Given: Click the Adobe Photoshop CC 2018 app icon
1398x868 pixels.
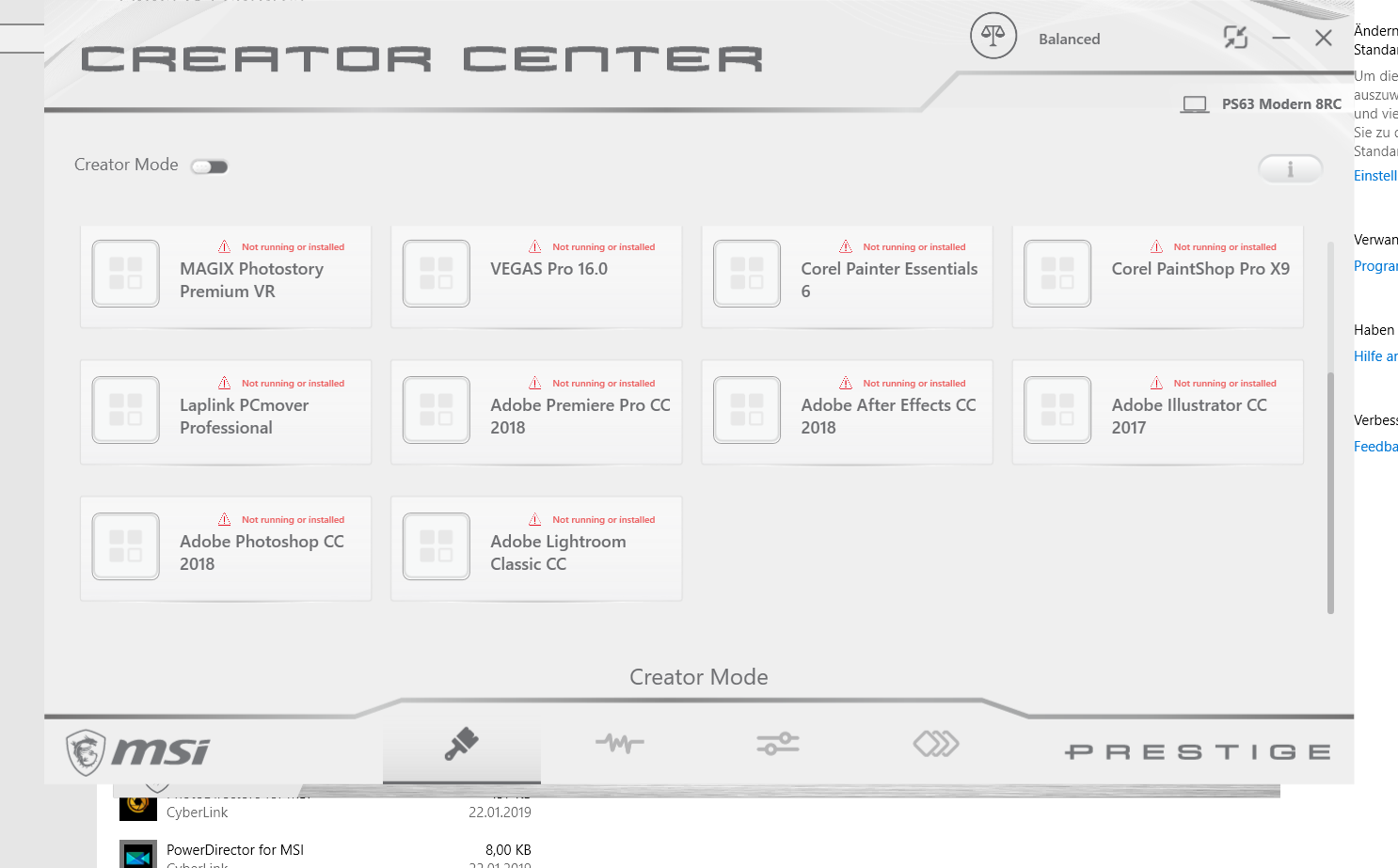Looking at the screenshot, I should [126, 546].
